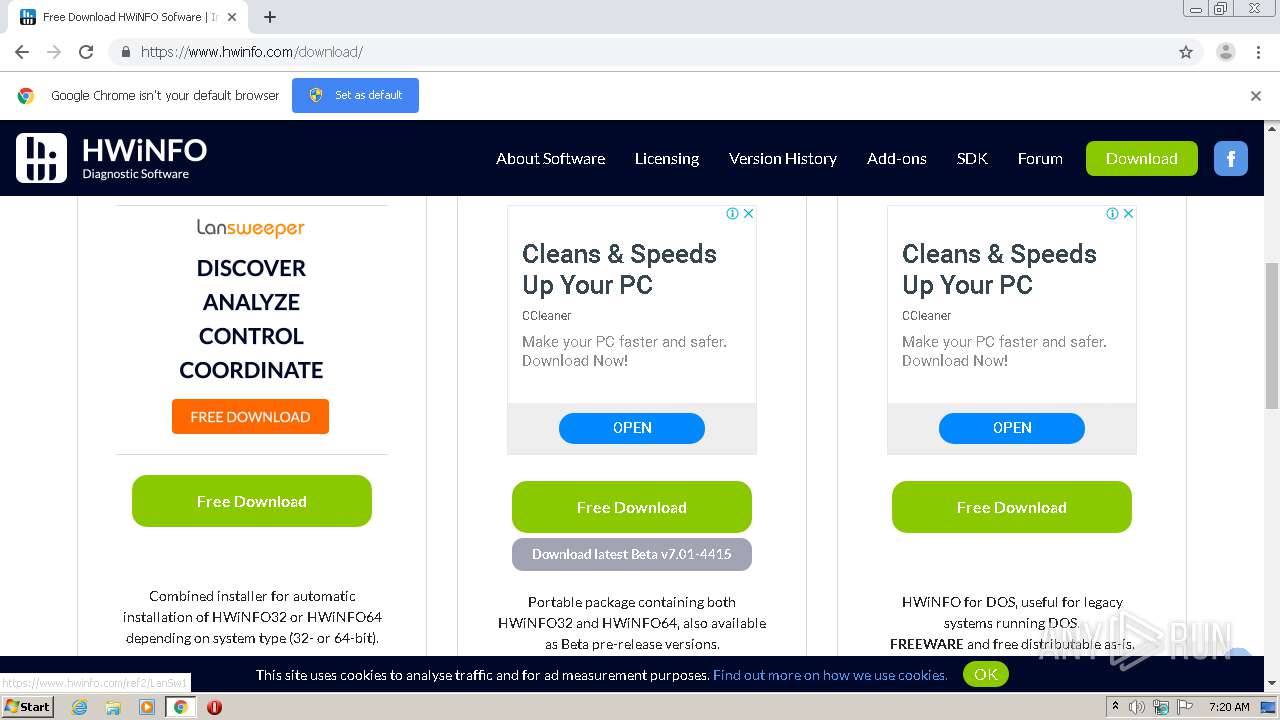Bookmark this page with the star
1280x720 pixels.
[x=1186, y=52]
